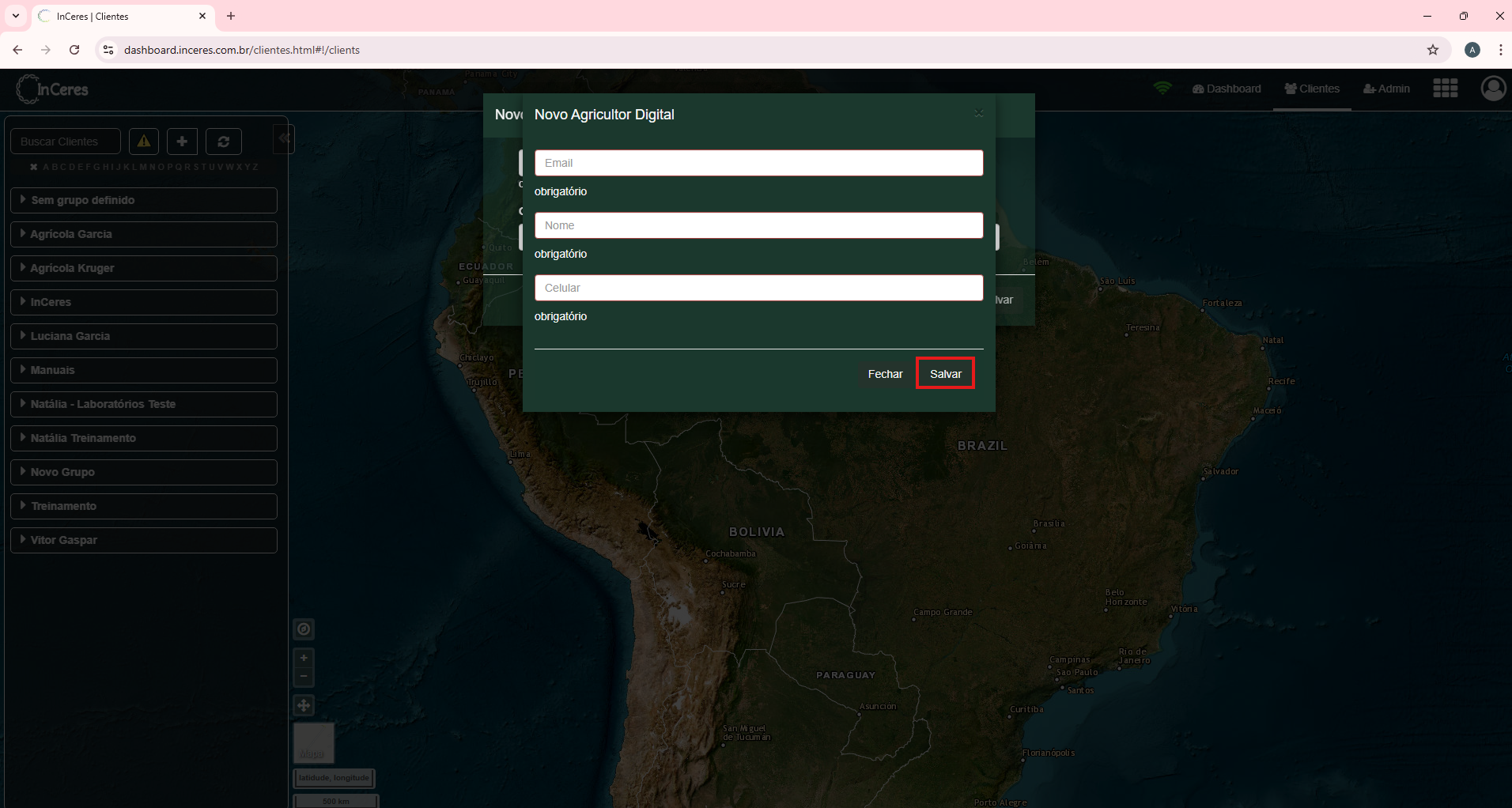This screenshot has width=1512, height=808.
Task: Click the map compass icon
Action: pos(304,629)
